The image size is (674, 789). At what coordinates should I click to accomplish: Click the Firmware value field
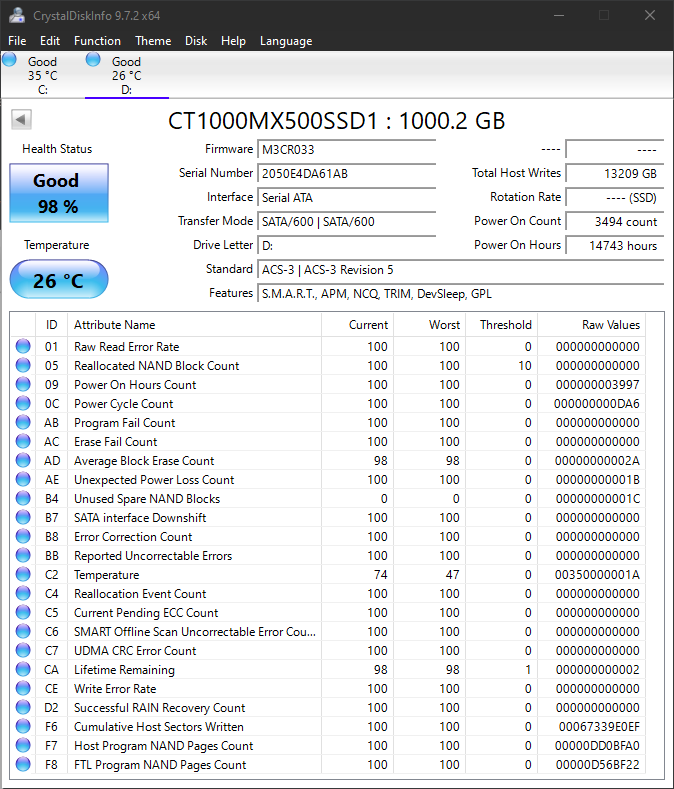(x=346, y=149)
